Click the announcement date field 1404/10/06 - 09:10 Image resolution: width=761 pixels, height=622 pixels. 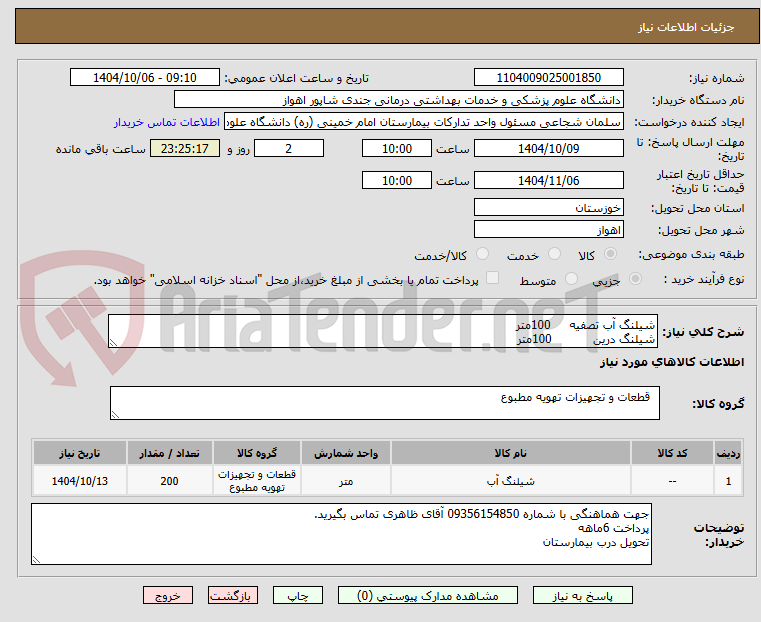tap(145, 78)
